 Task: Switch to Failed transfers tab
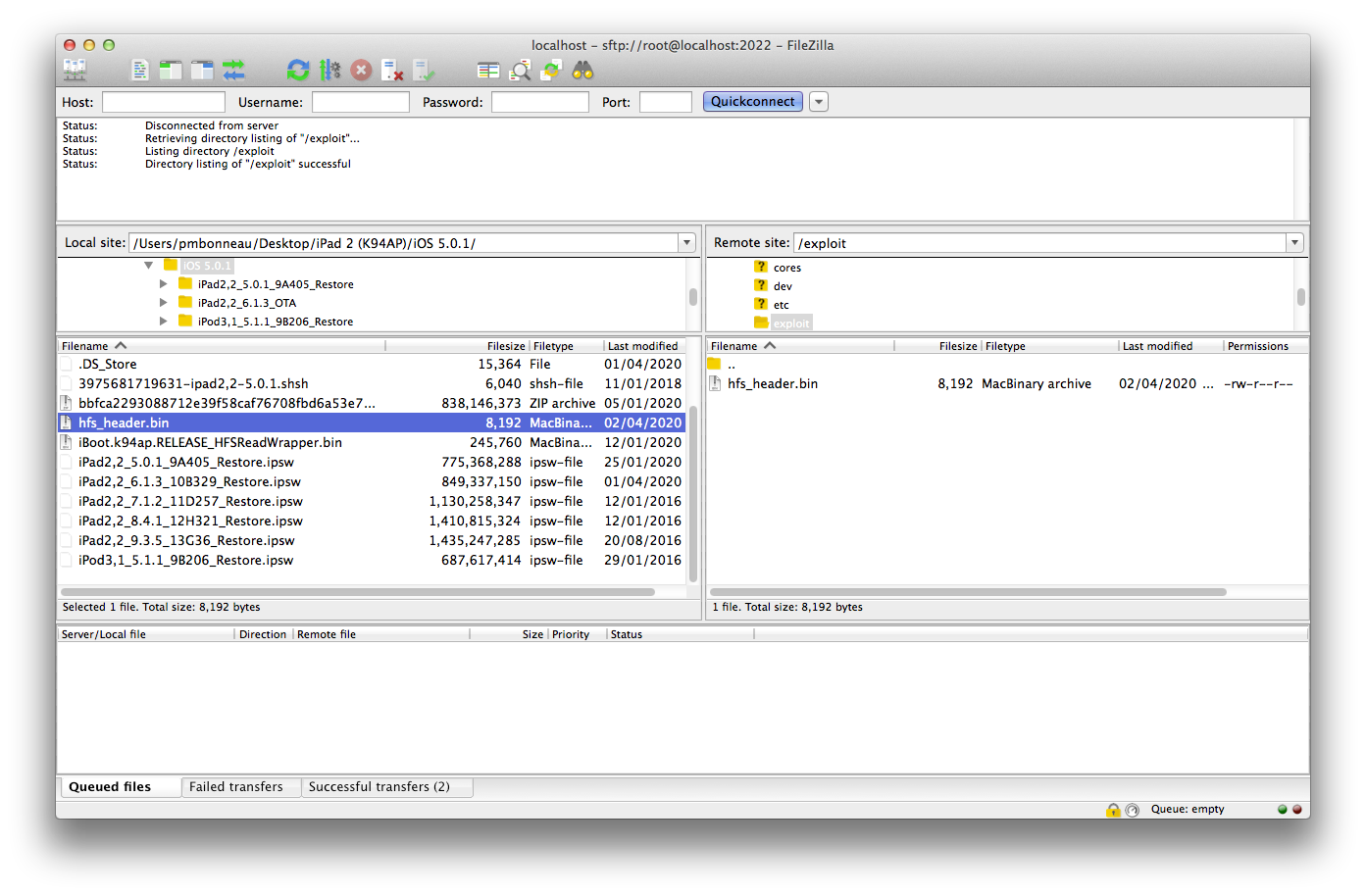[x=235, y=787]
